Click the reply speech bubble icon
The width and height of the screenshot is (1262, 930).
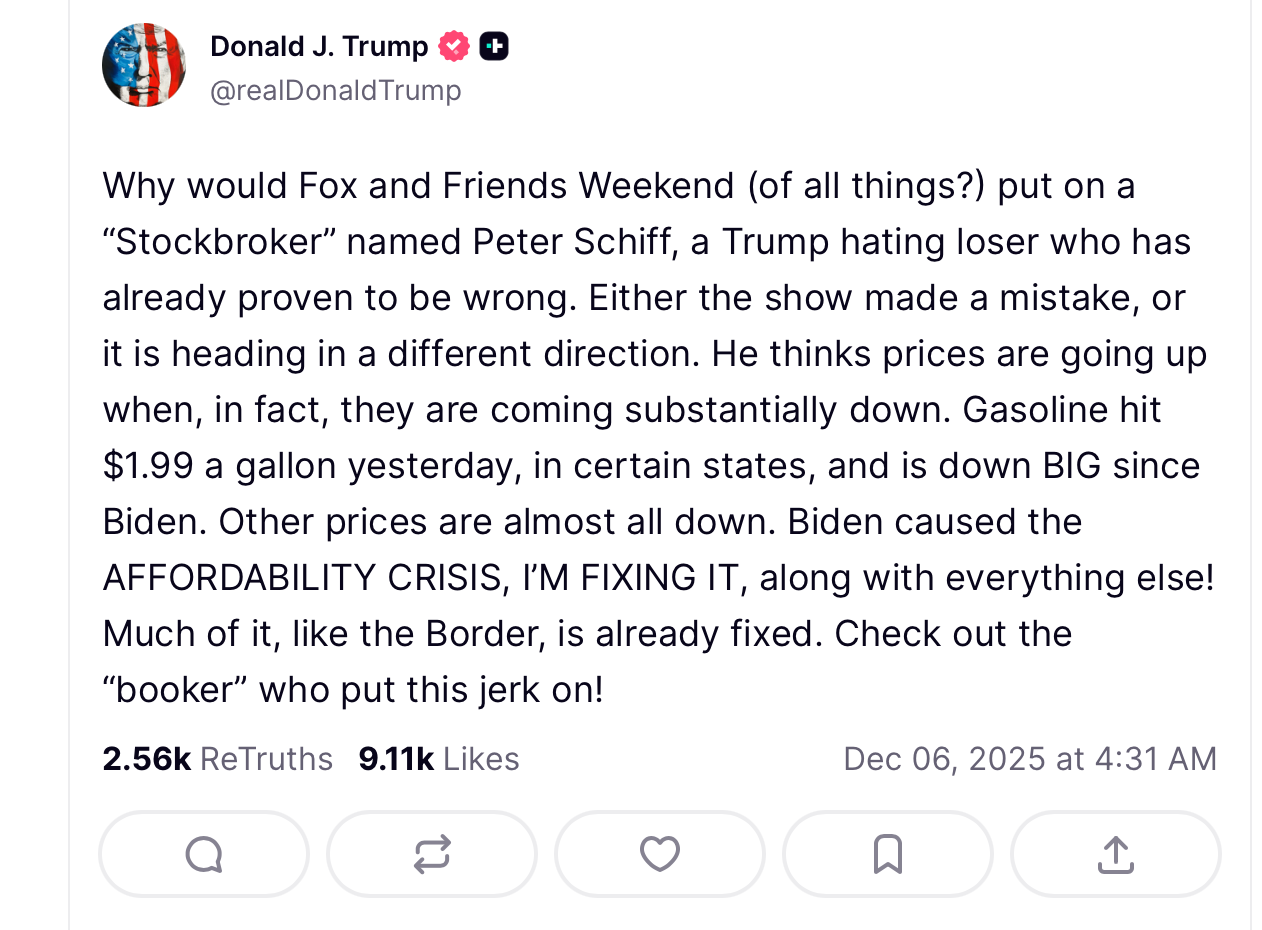(204, 854)
